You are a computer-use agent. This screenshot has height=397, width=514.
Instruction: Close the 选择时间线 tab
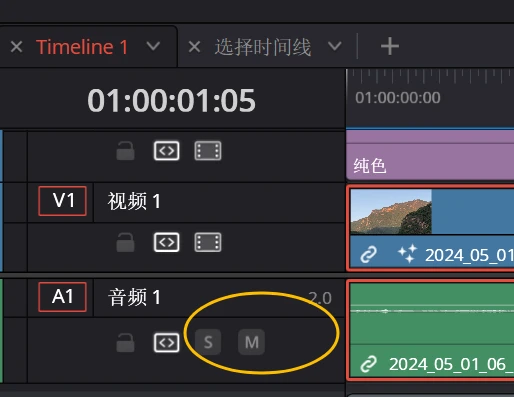[x=194, y=47]
